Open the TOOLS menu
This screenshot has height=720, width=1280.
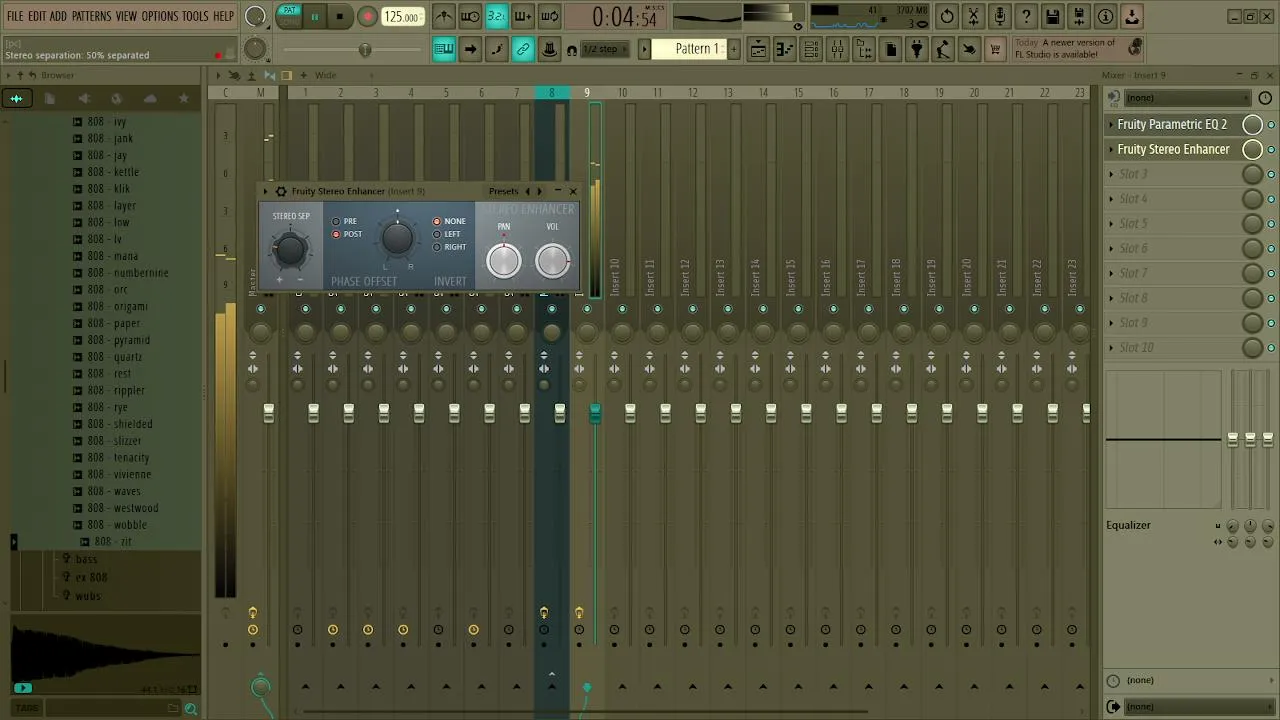pos(195,16)
